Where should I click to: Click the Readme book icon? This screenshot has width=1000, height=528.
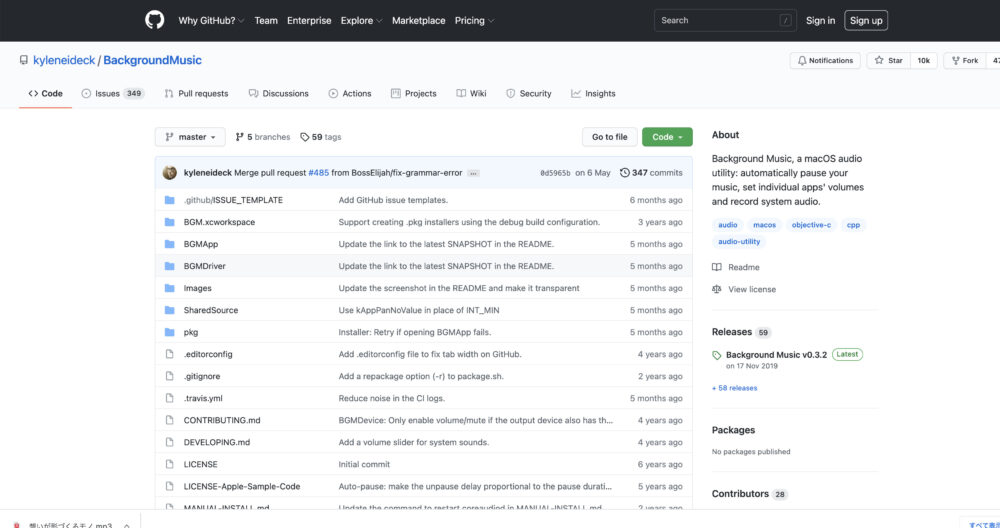coord(717,267)
